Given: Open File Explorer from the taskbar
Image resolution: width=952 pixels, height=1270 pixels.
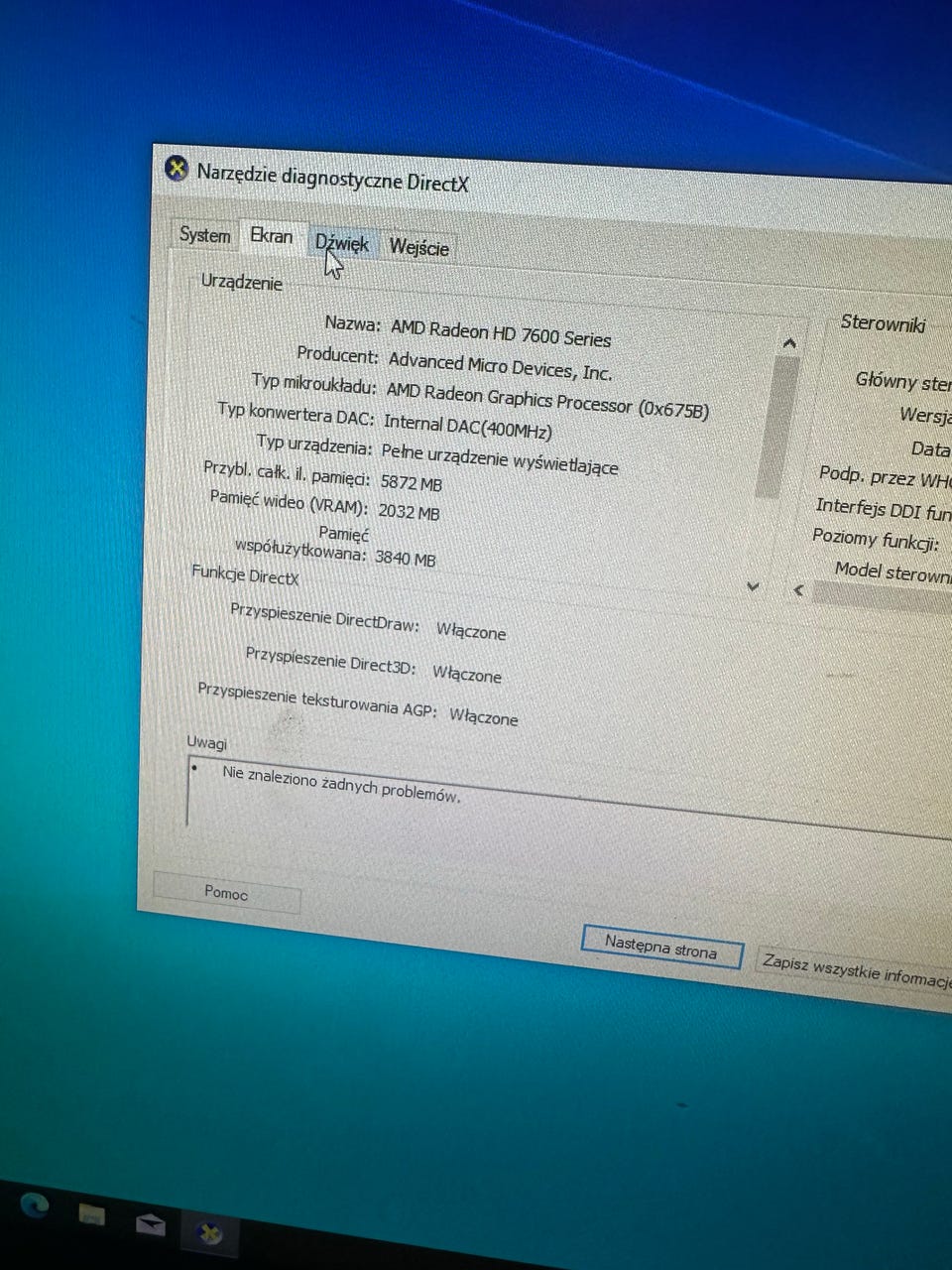Looking at the screenshot, I should pos(92,1213).
